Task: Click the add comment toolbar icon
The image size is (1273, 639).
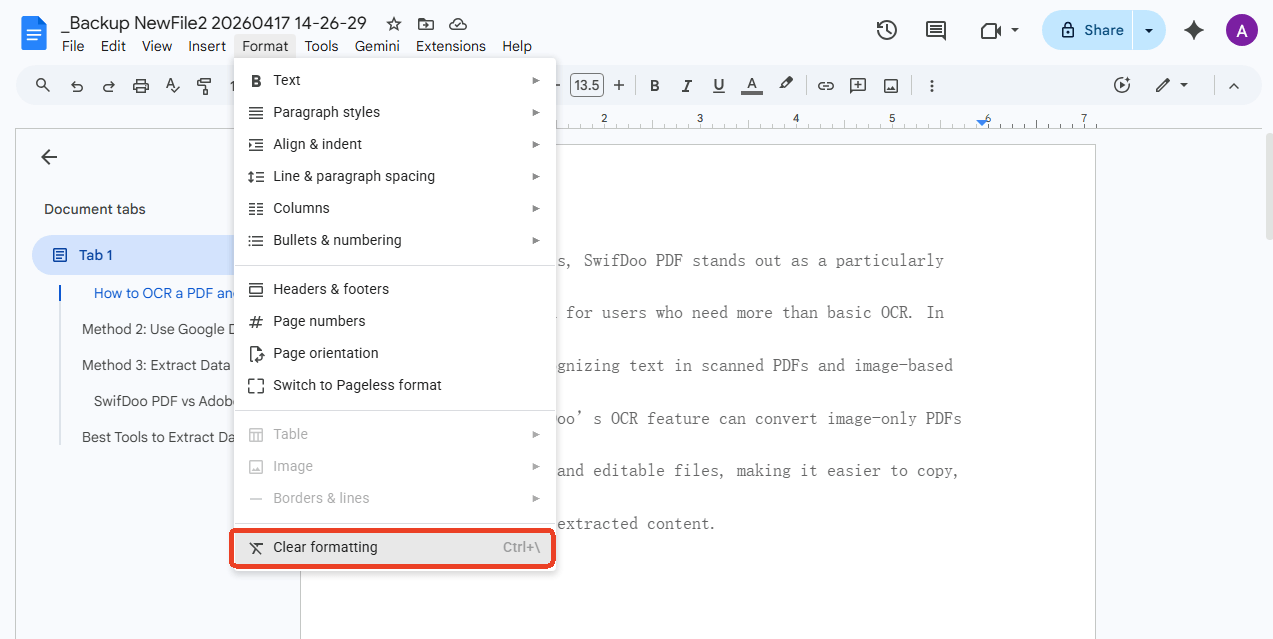Action: point(857,86)
